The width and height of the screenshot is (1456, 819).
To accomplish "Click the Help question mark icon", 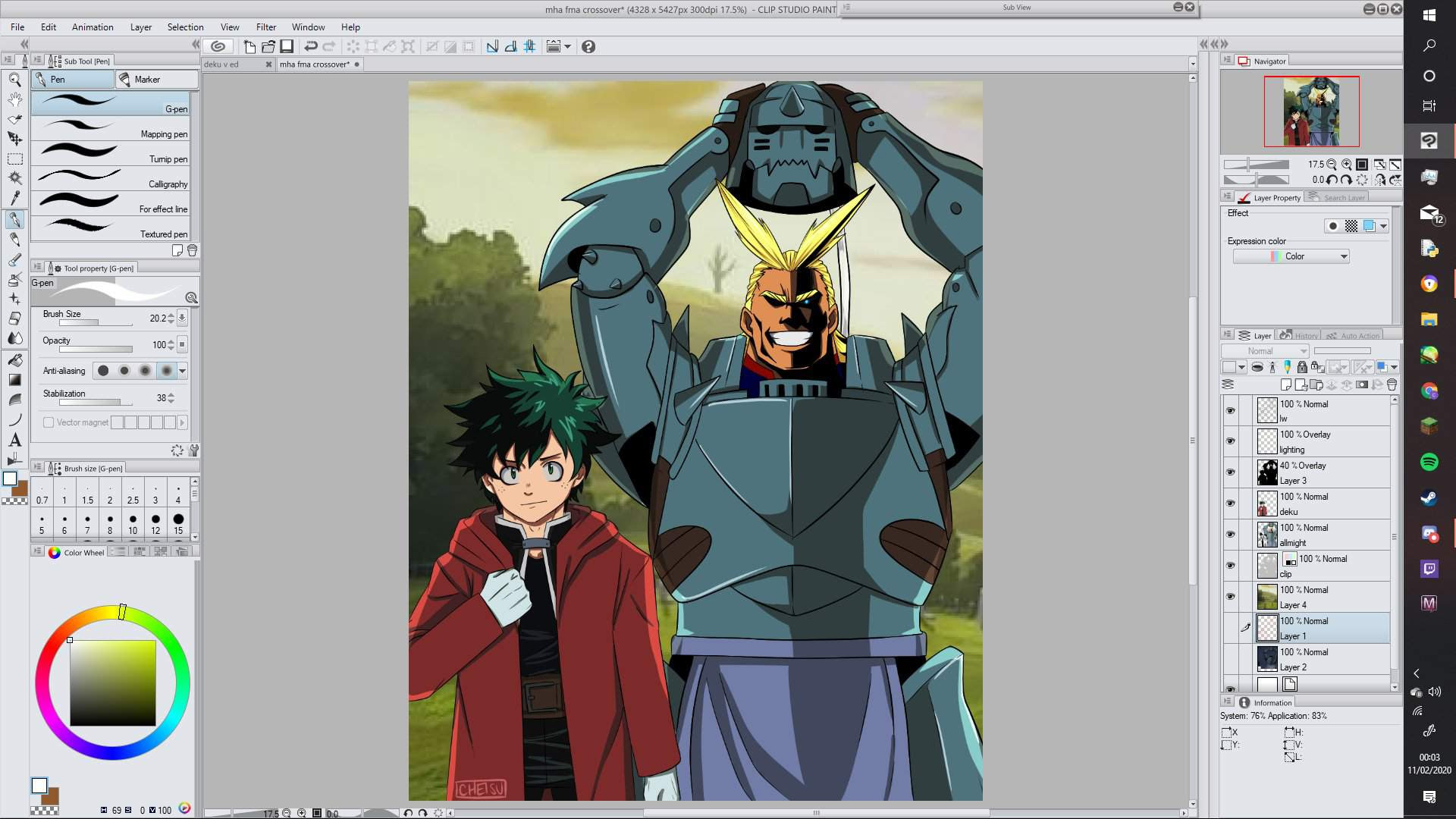I will tap(588, 47).
